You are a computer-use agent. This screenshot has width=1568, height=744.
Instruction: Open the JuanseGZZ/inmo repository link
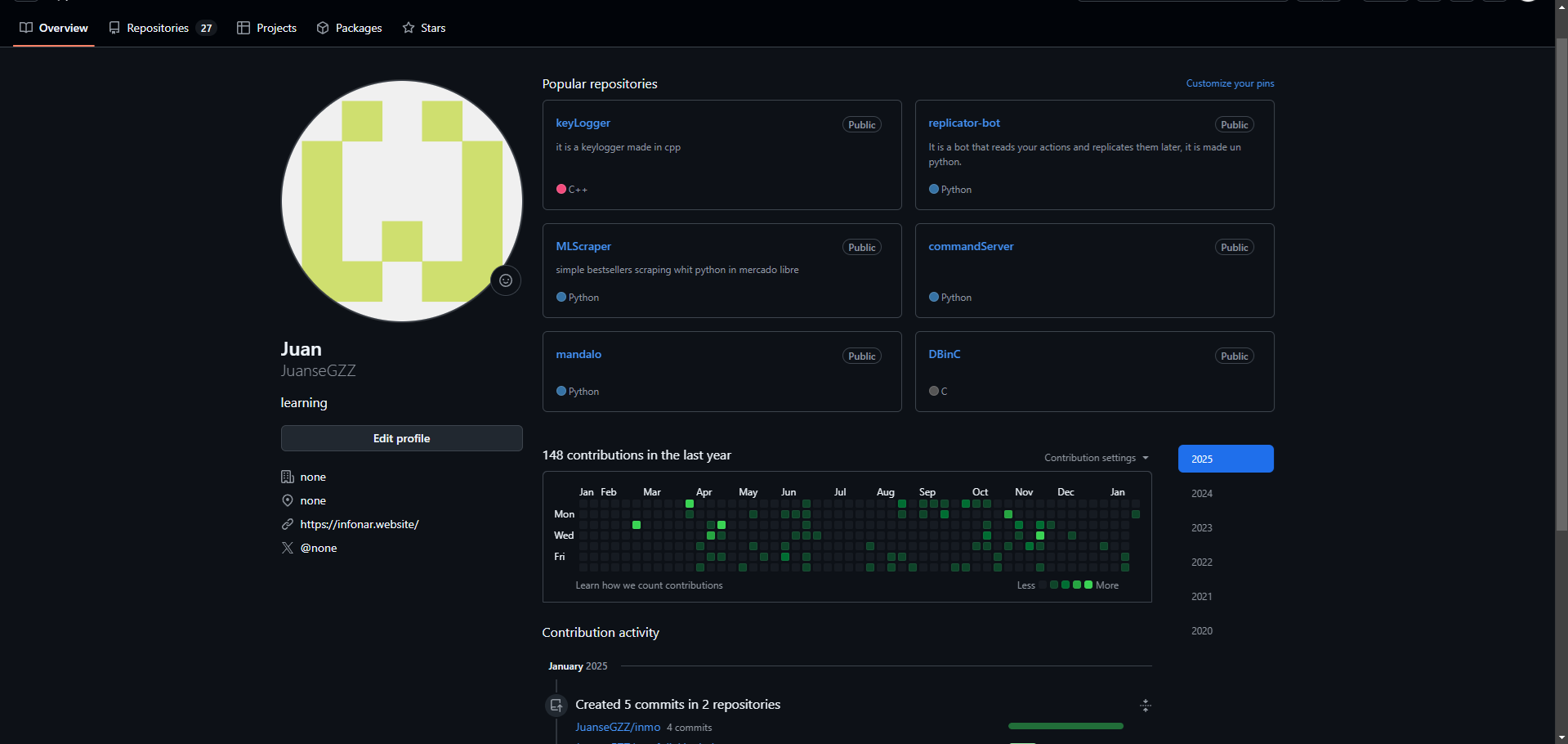[x=618, y=727]
